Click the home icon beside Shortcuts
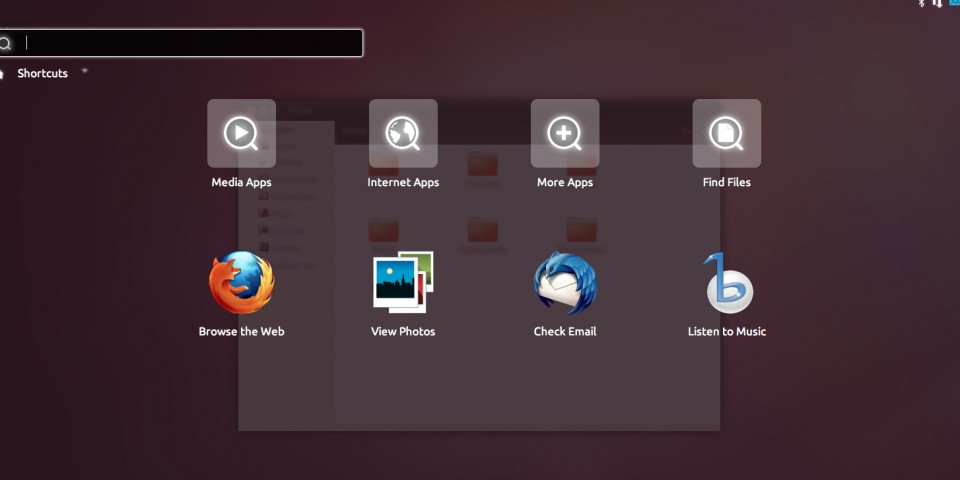Screen dimensions: 960x480 point(1,74)
